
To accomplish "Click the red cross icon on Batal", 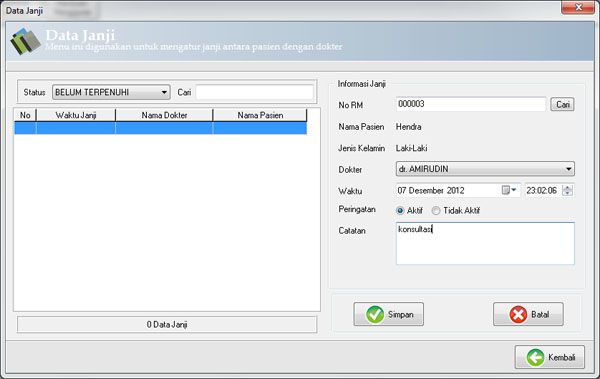I will 518,315.
